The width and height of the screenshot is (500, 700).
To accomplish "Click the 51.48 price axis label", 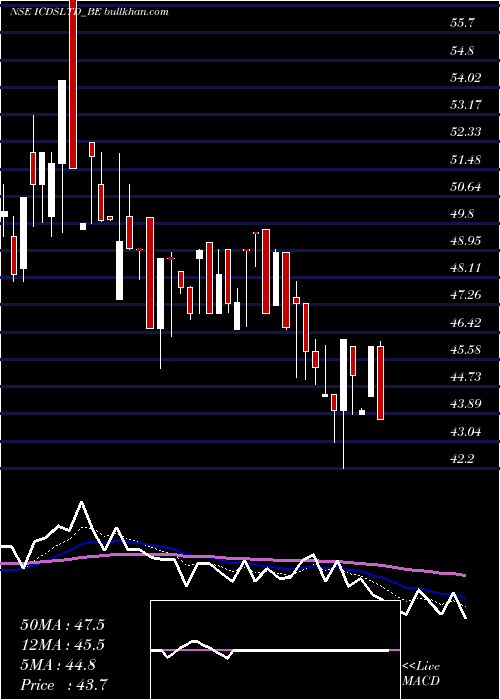I will pos(466,159).
